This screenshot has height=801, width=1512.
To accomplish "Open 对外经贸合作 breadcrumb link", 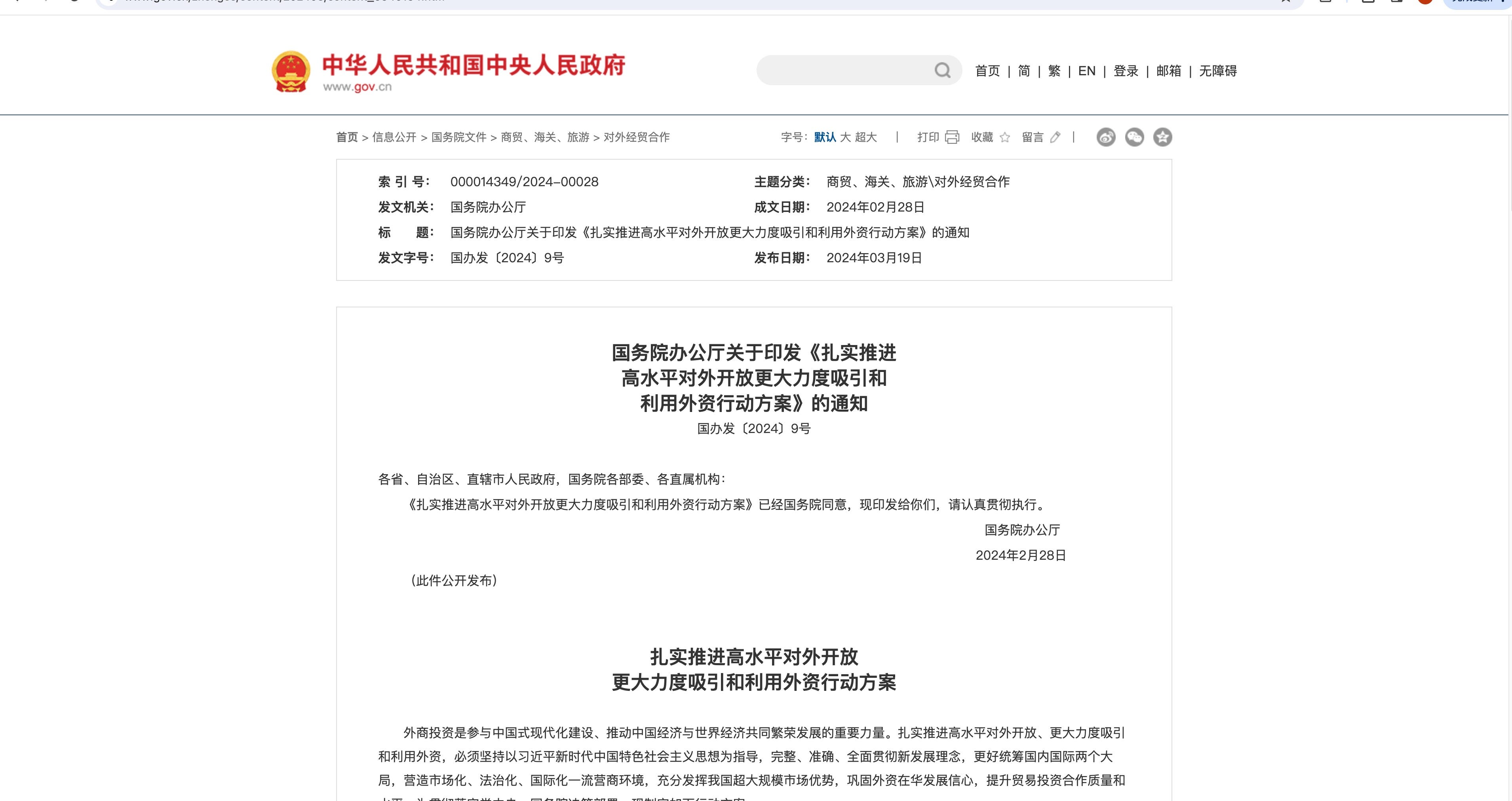I will pyautogui.click(x=636, y=137).
